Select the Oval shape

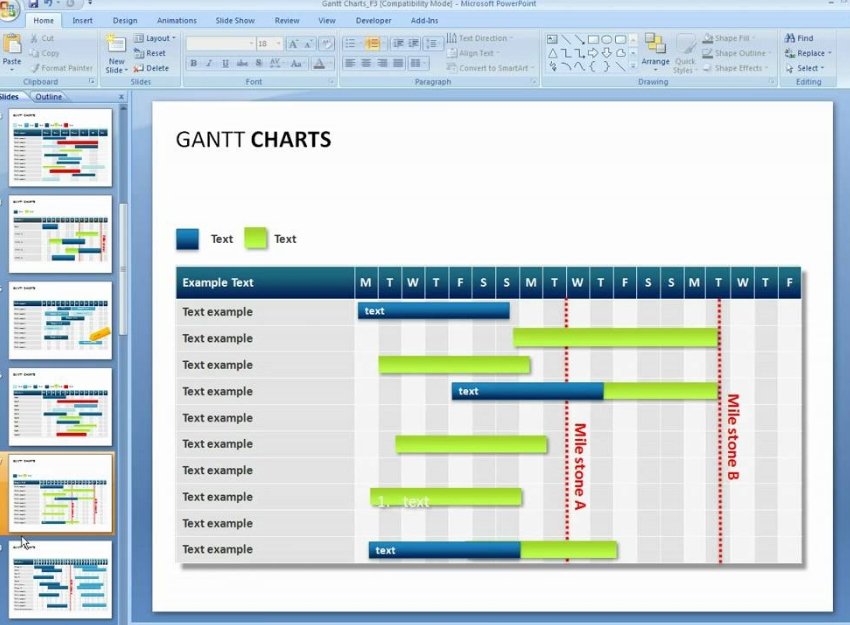click(x=607, y=39)
